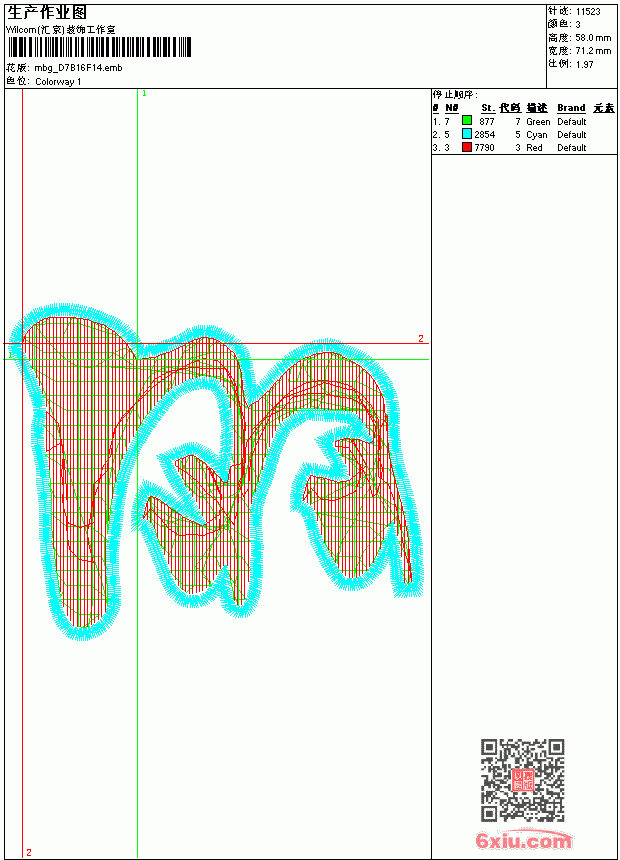Screen dimensions: 620x860
Task: Click the QR code image
Action: pos(523,780)
